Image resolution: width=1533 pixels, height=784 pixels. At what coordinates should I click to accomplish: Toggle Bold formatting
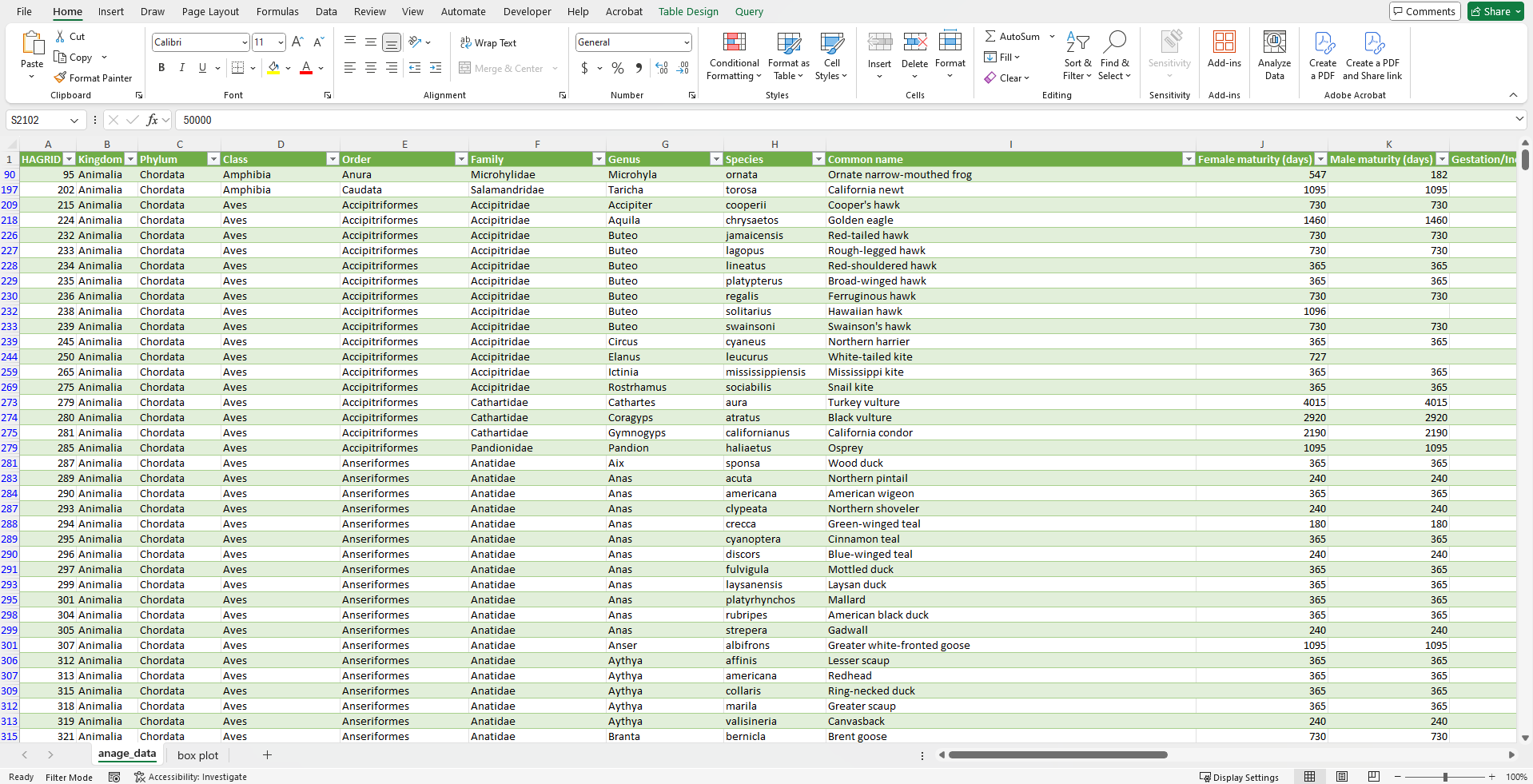161,68
